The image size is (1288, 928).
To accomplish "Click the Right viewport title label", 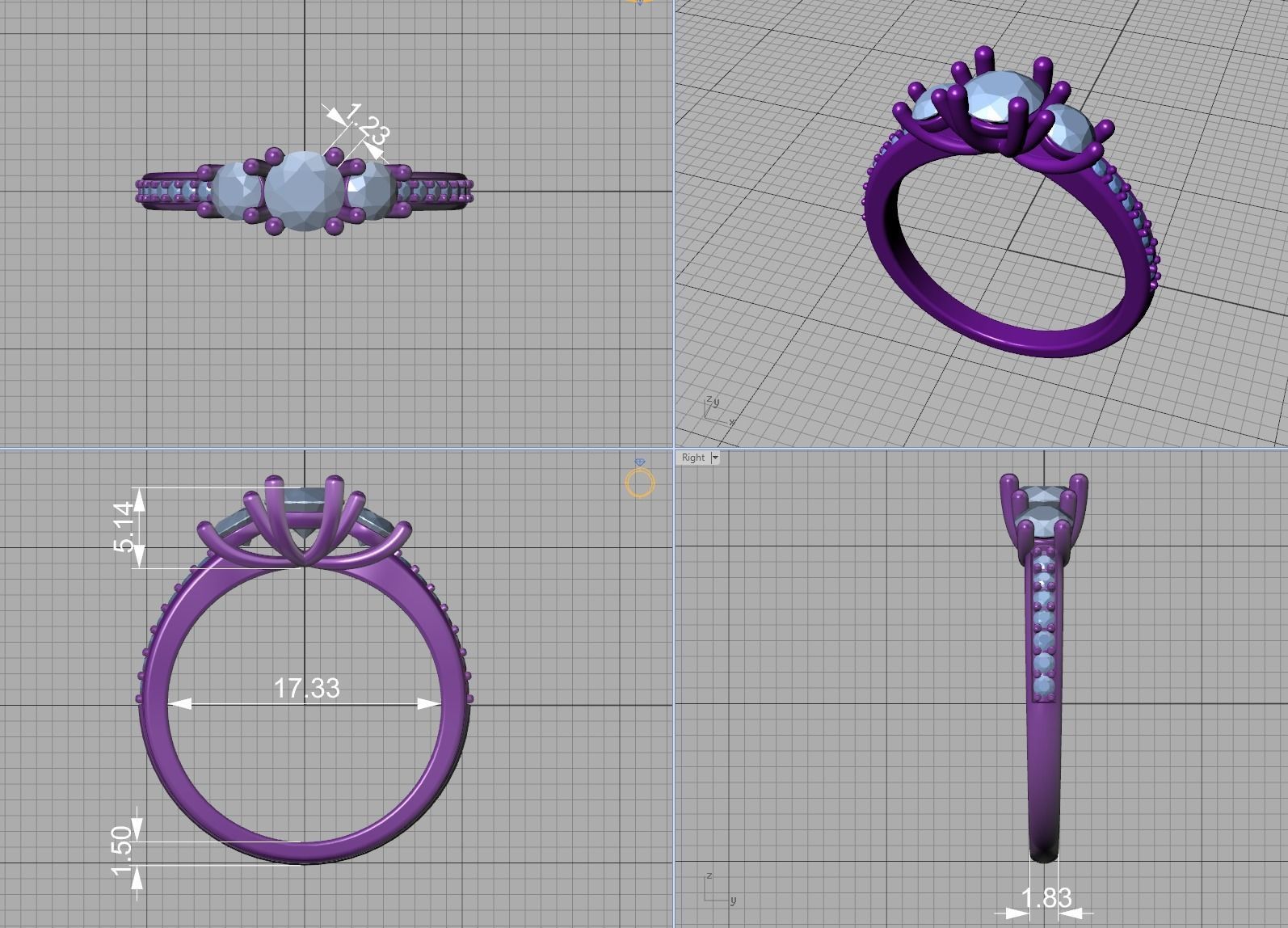I will pos(693,458).
